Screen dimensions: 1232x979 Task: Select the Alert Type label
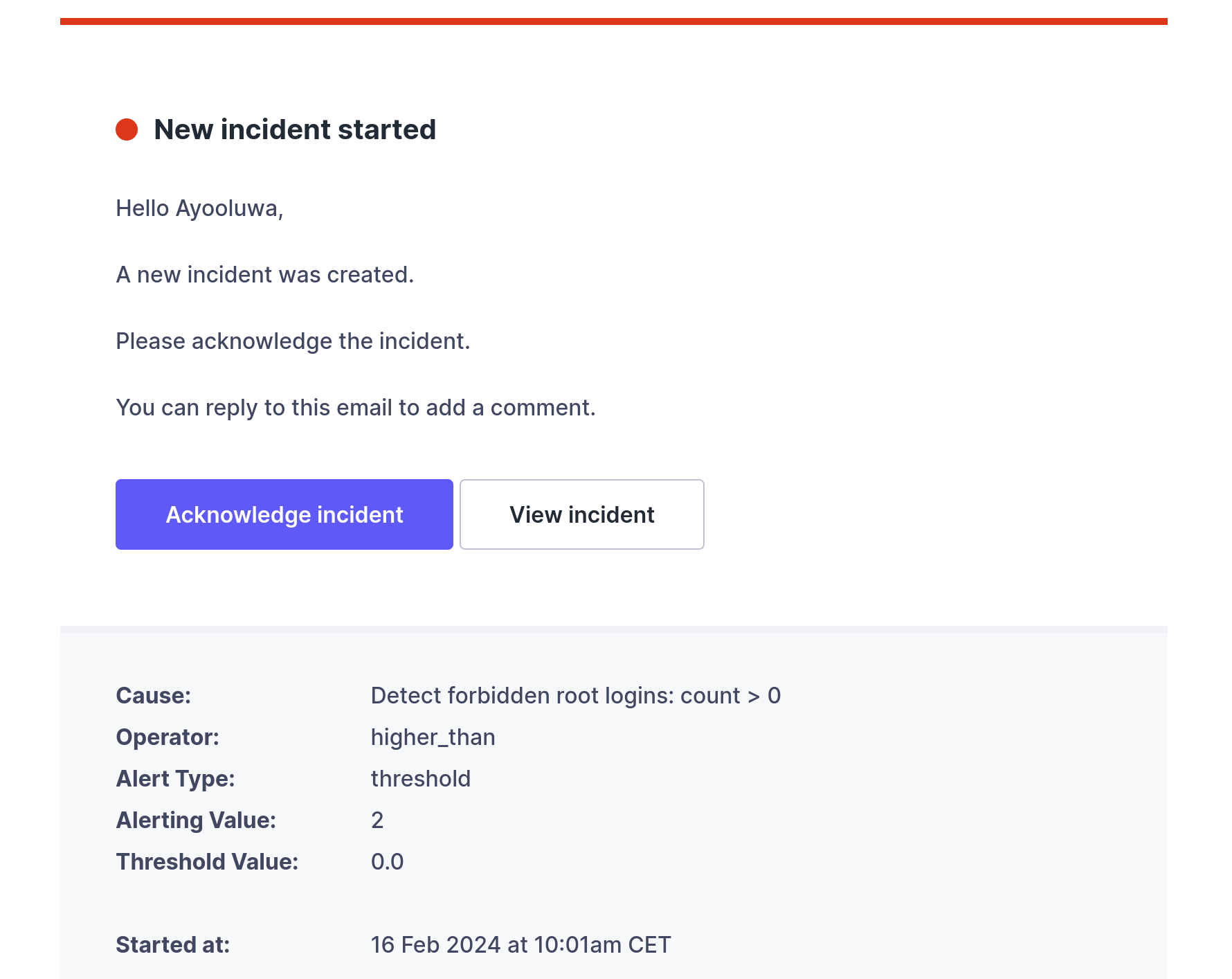click(x=176, y=779)
